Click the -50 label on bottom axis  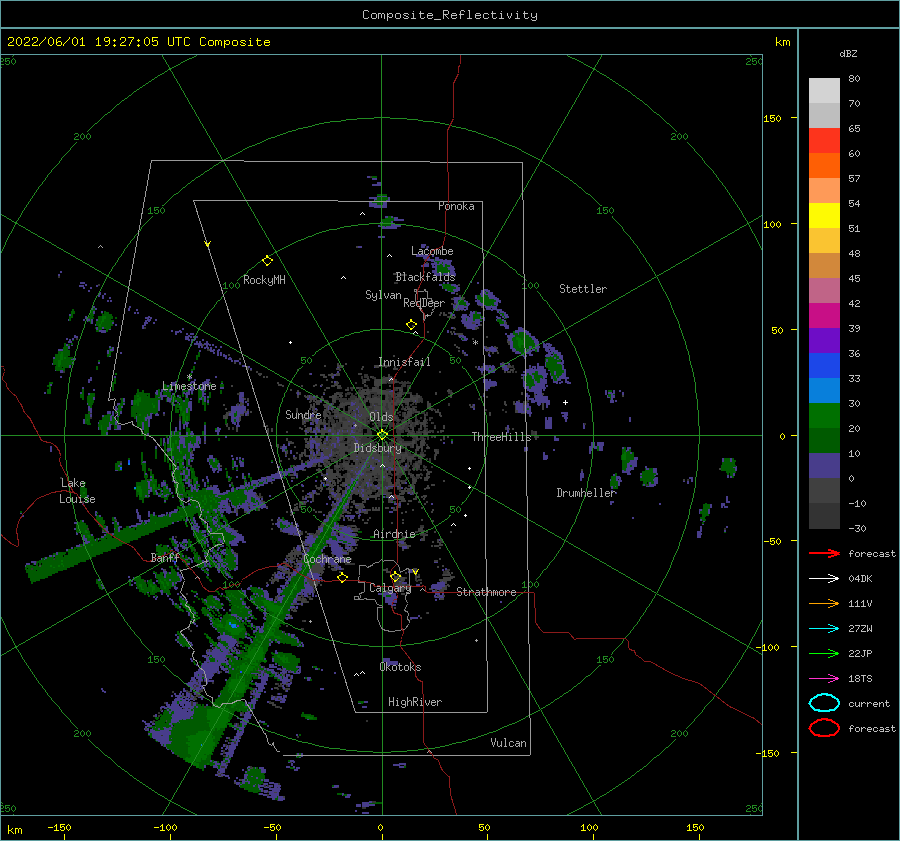point(272,827)
